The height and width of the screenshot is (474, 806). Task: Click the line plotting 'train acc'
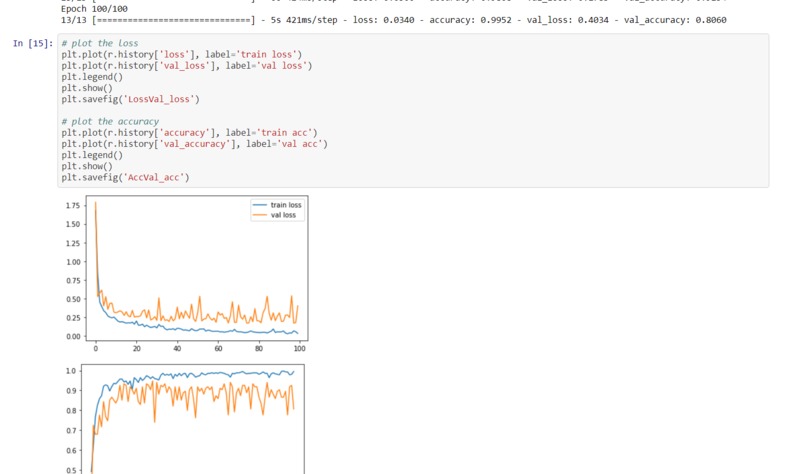pyautogui.click(x=189, y=133)
